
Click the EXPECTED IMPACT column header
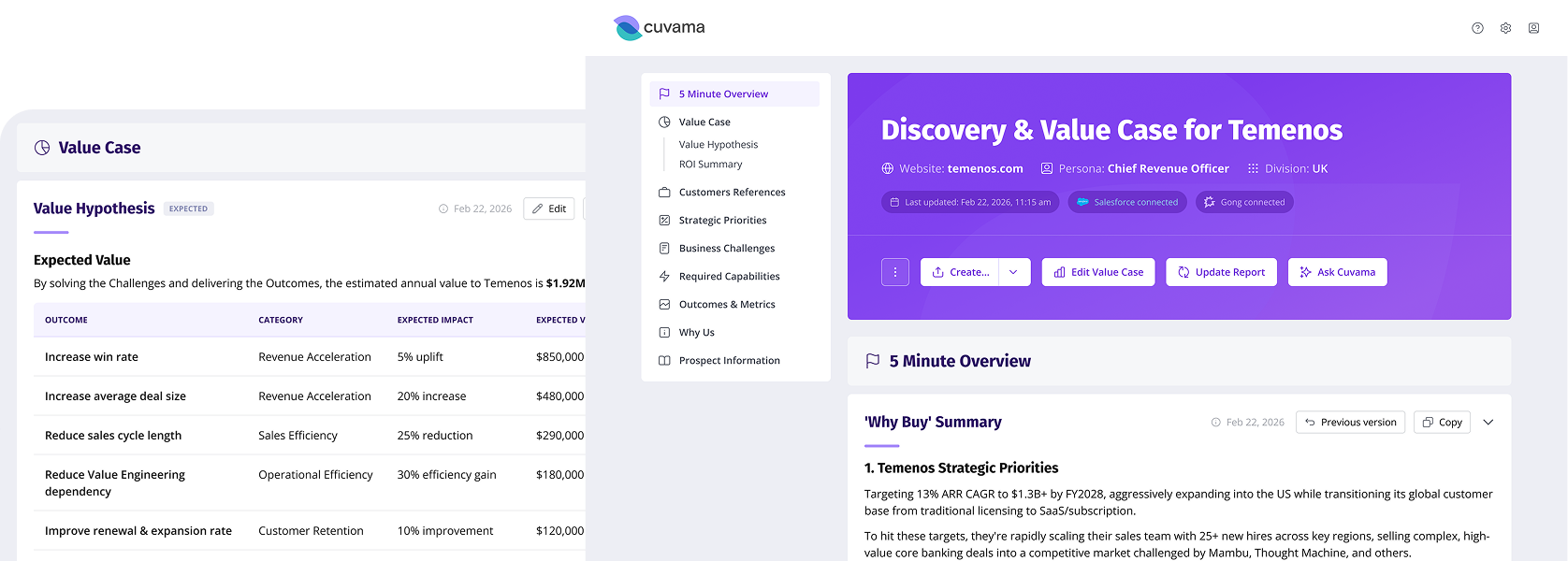click(x=435, y=320)
